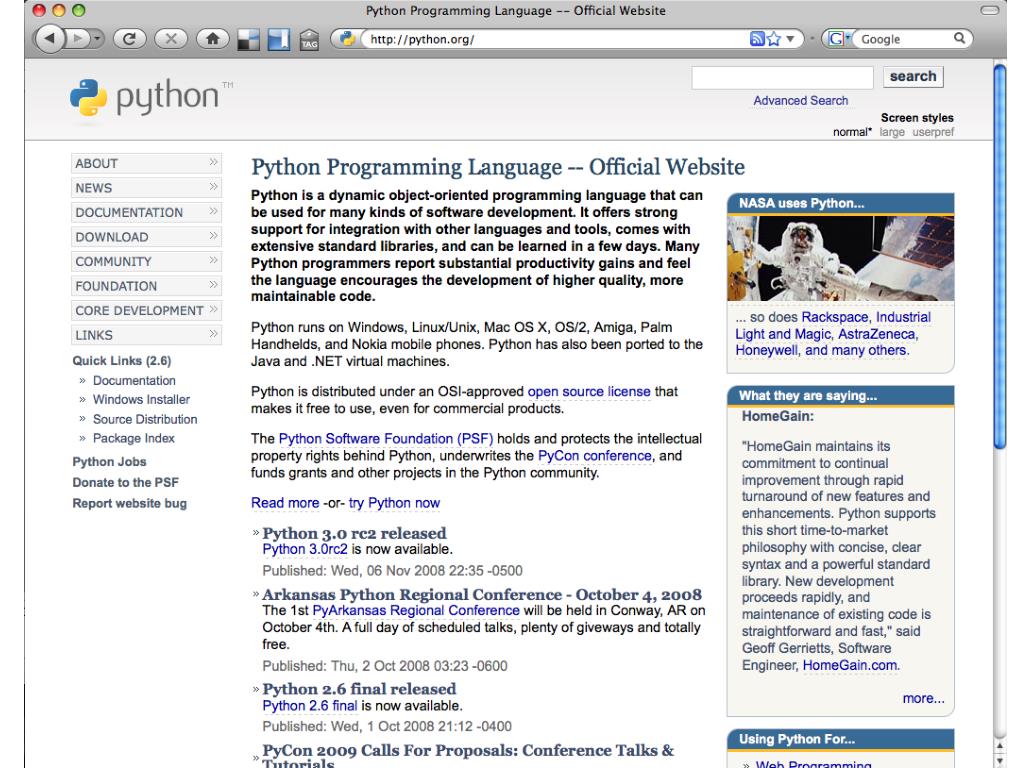The width and height of the screenshot is (1024, 768).
Task: Open the Donate to the PSF link
Action: (x=125, y=483)
